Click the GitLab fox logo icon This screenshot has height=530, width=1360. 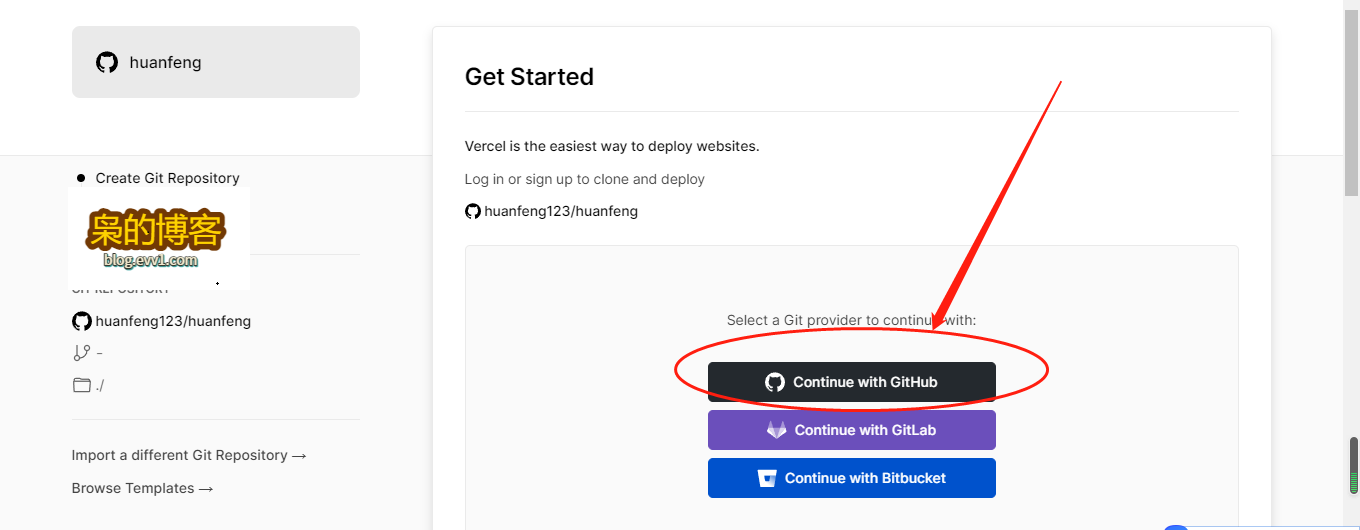coord(777,430)
